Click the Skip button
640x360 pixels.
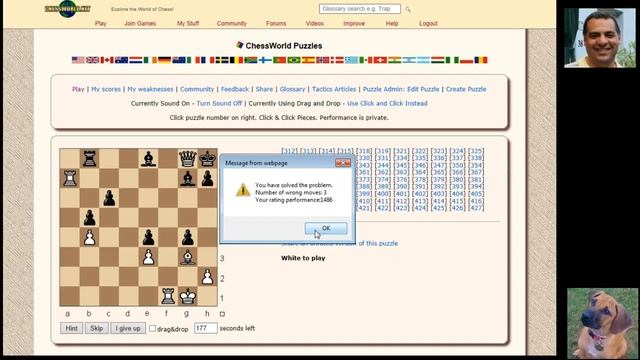tap(96, 328)
